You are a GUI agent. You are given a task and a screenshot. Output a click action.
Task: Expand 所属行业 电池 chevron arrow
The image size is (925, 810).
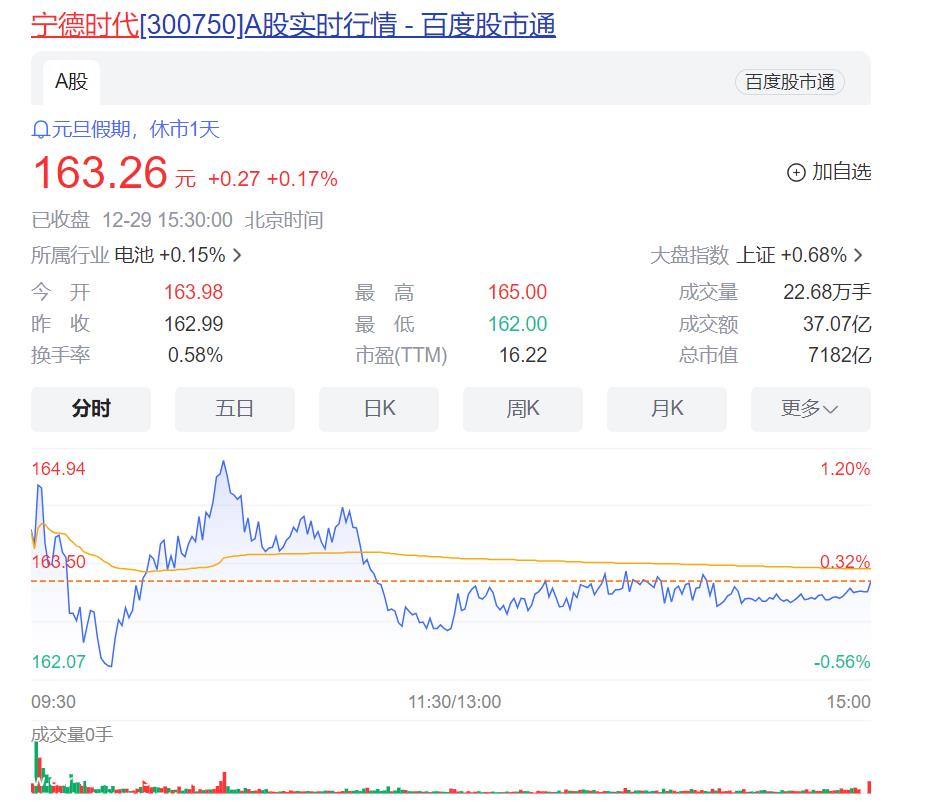pos(237,255)
